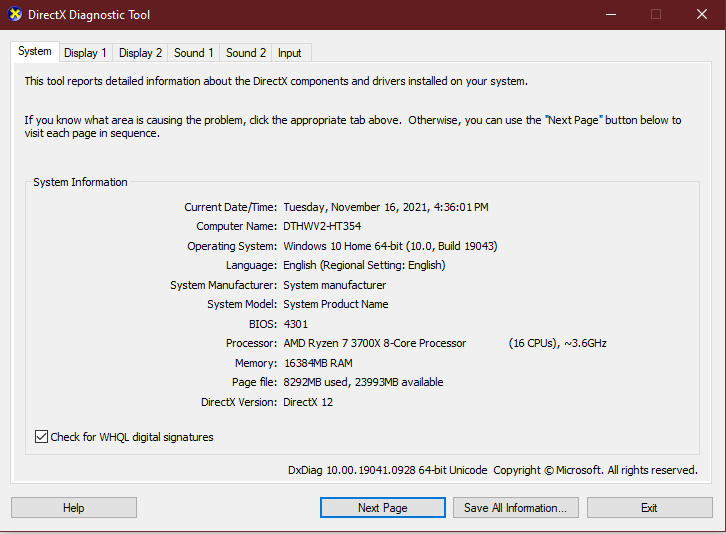The width and height of the screenshot is (726, 534).
Task: Click the DirectX icon in title bar
Action: pos(15,14)
